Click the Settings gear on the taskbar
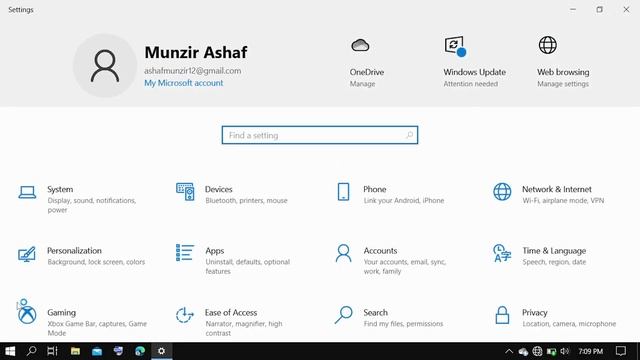 (162, 351)
